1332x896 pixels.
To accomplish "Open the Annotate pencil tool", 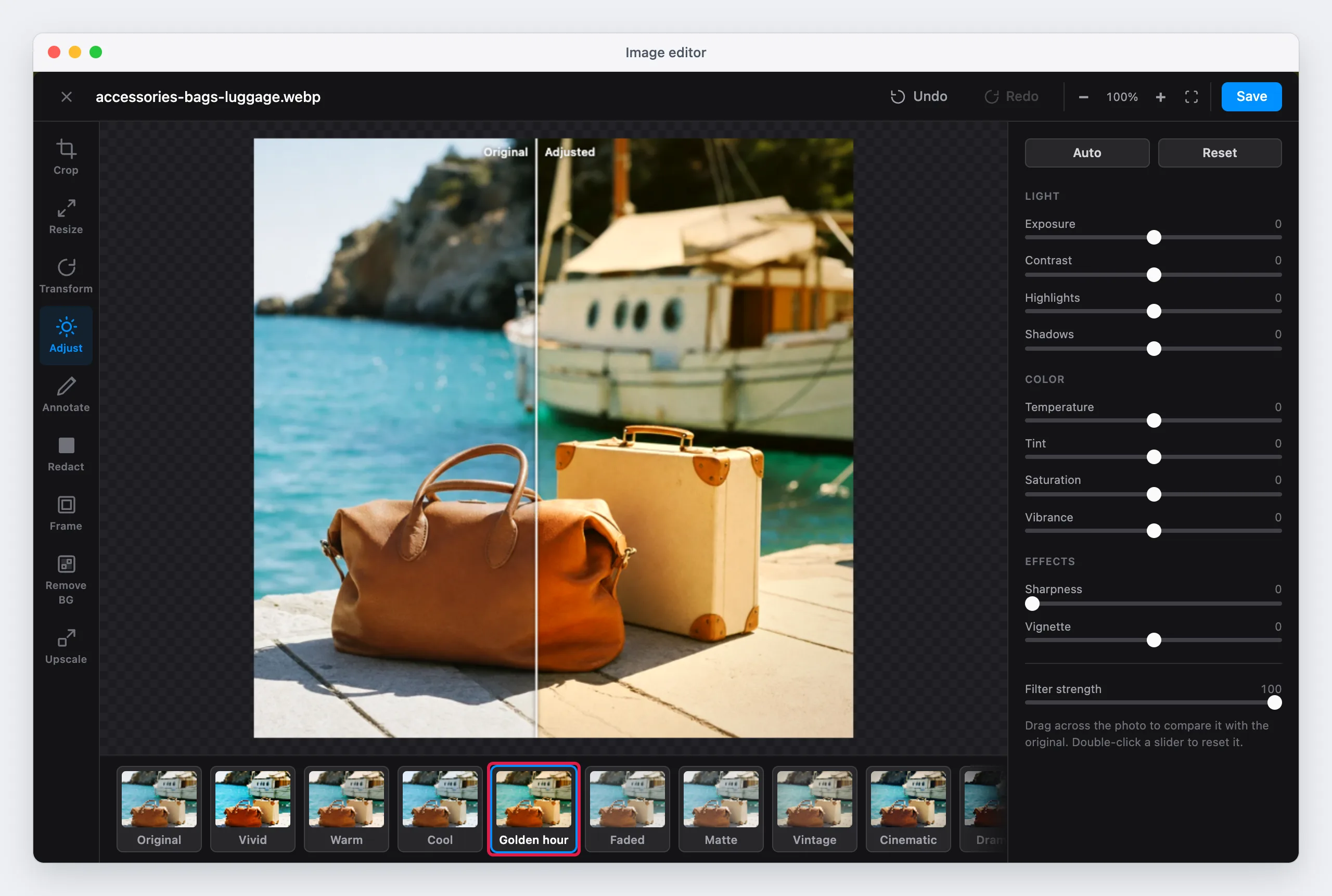I will (x=66, y=395).
